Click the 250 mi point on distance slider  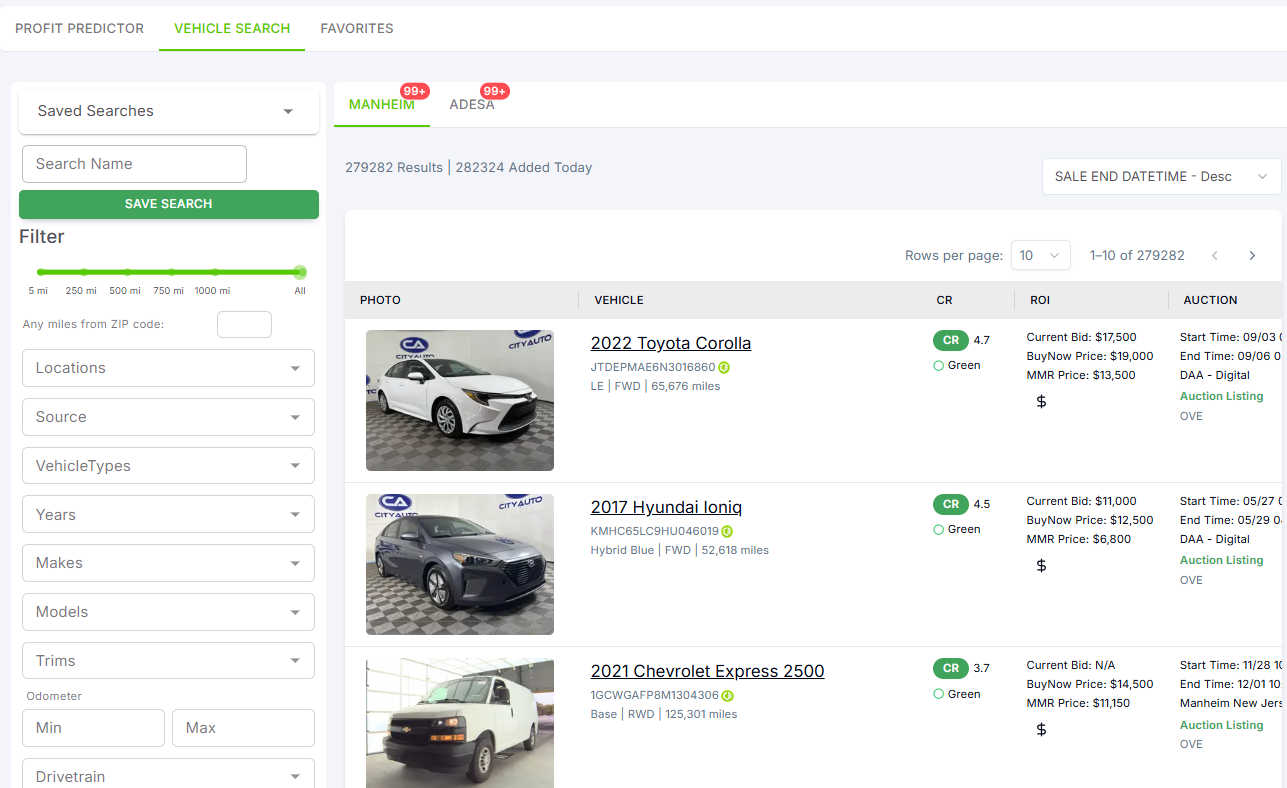[x=84, y=272]
